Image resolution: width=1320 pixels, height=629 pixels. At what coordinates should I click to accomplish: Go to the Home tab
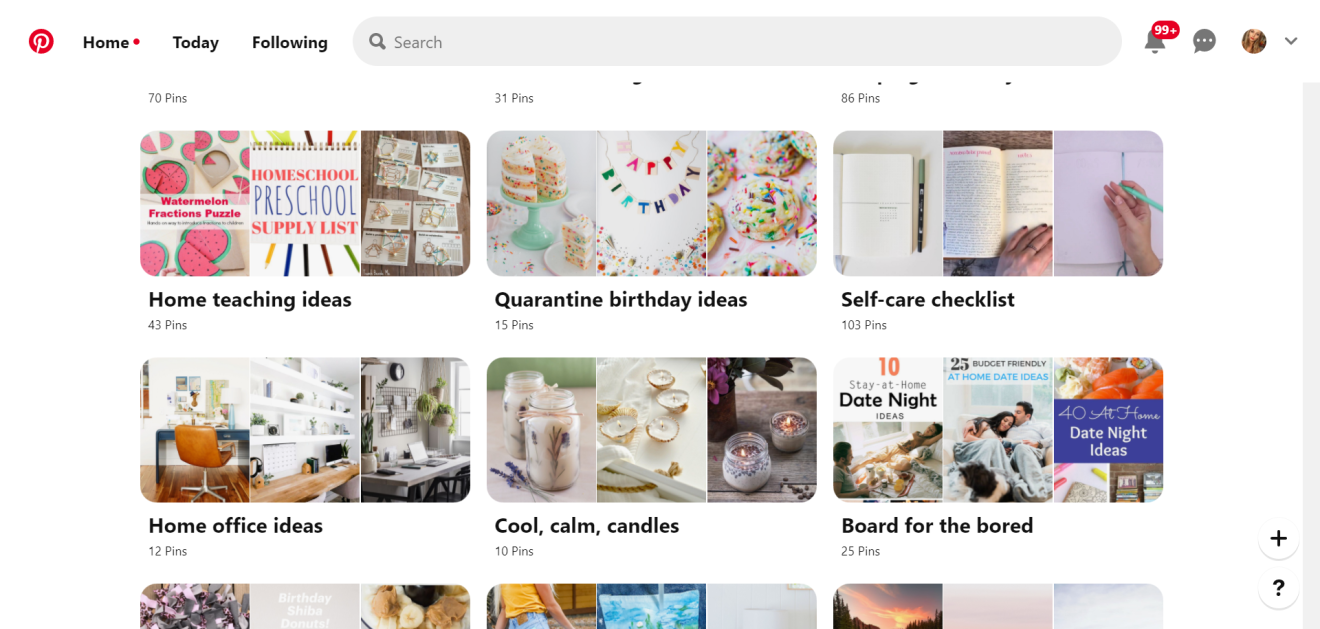106,42
